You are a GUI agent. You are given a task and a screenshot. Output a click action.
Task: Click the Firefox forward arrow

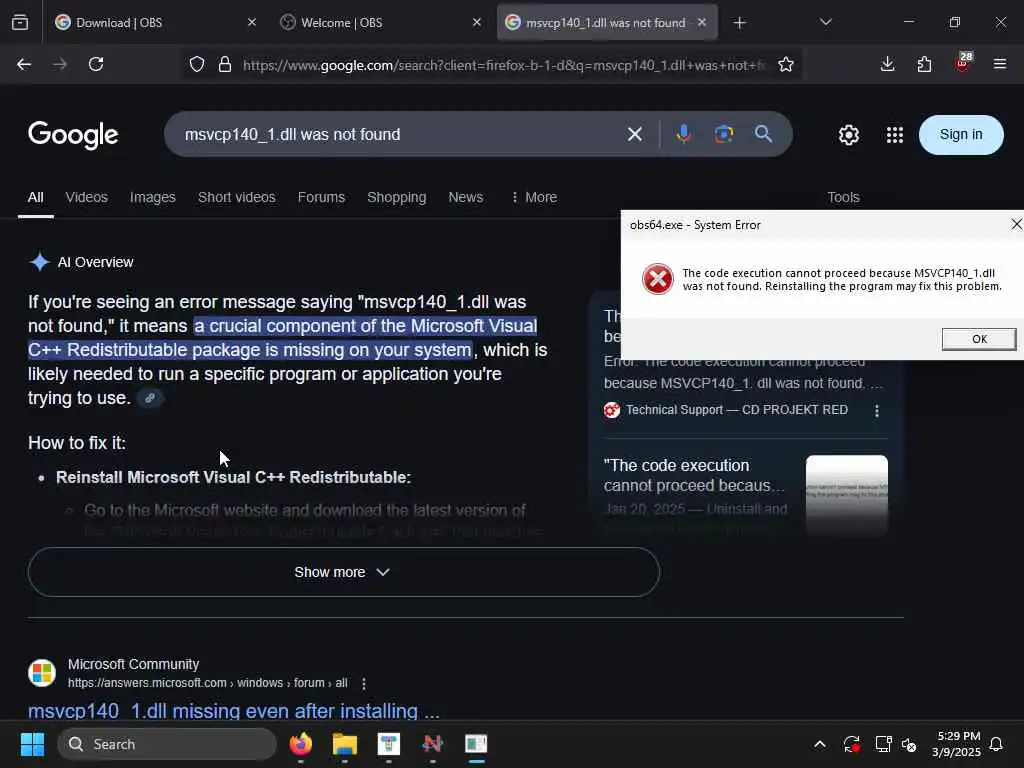60,64
